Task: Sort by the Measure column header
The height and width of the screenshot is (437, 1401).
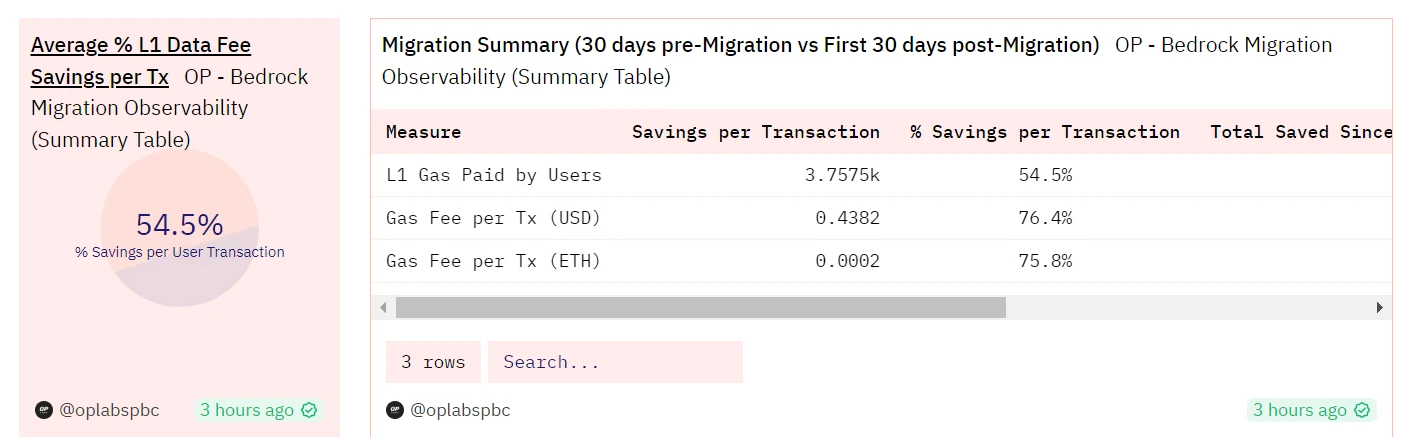Action: point(423,132)
